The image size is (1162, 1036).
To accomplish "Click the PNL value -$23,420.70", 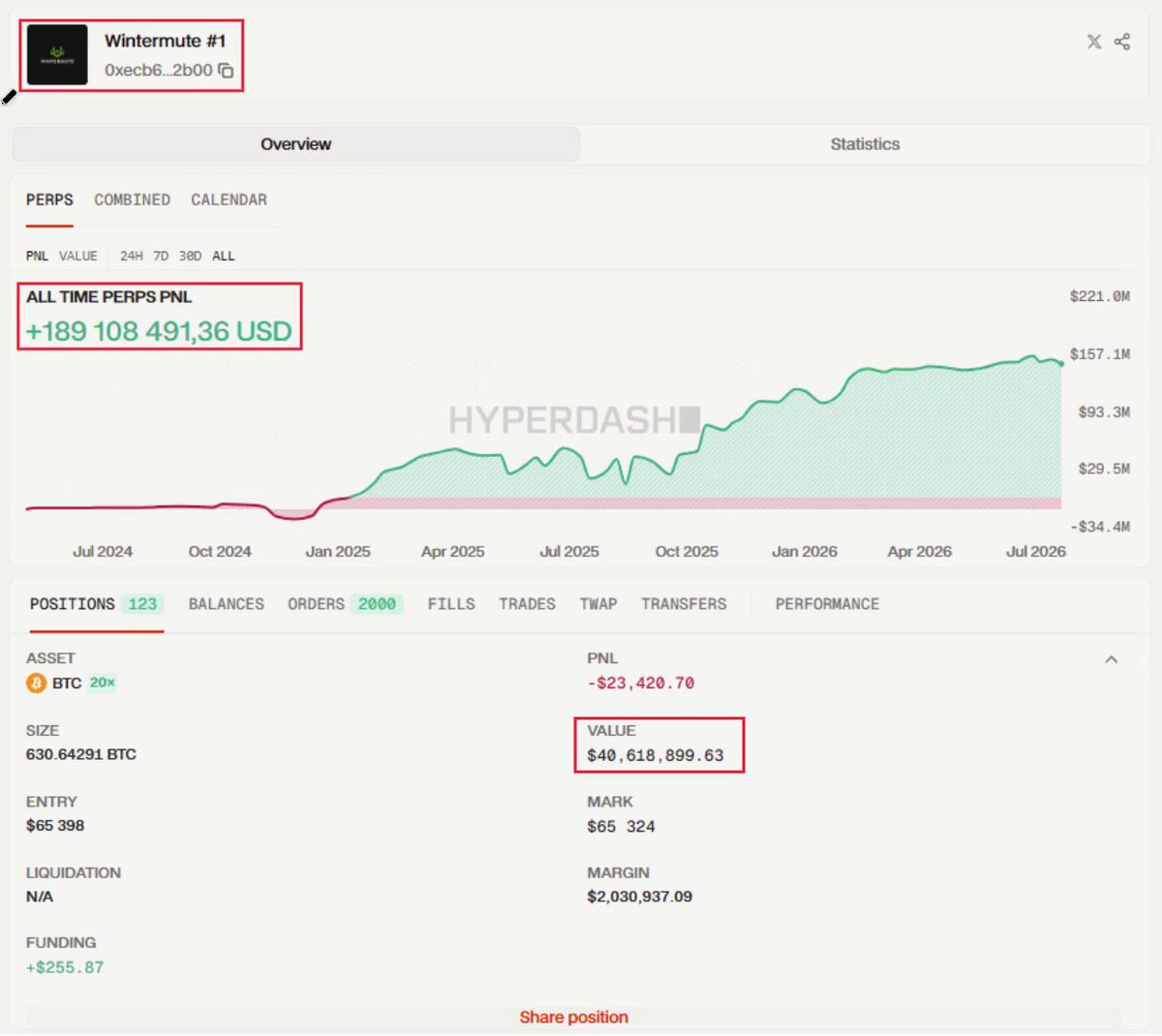I will pyautogui.click(x=640, y=684).
